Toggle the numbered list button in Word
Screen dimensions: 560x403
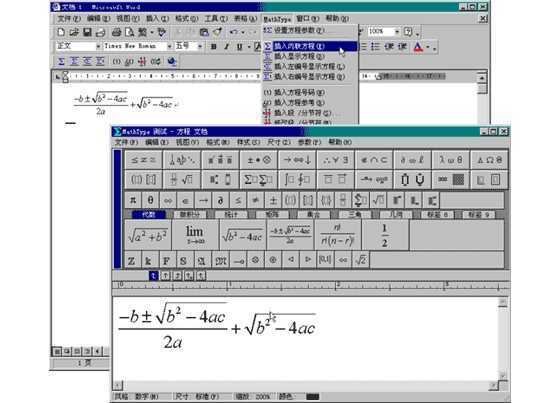[363, 46]
